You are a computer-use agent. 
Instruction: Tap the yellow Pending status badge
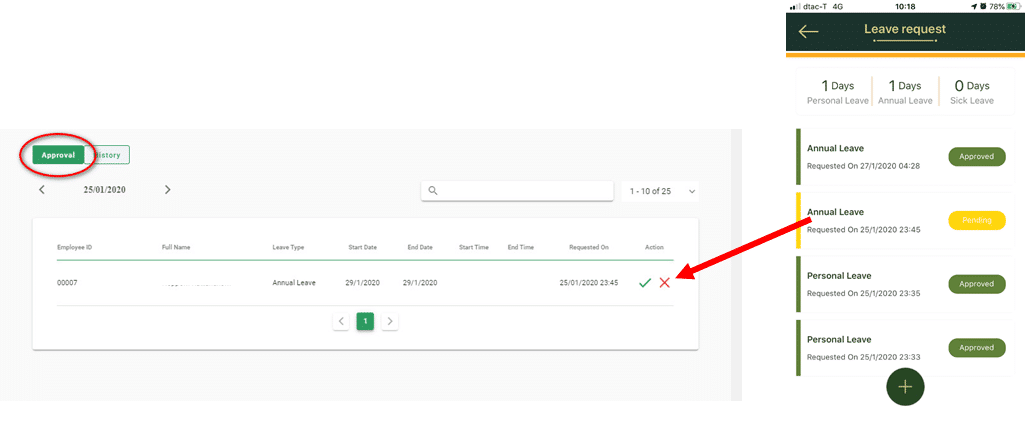pyautogui.click(x=976, y=220)
